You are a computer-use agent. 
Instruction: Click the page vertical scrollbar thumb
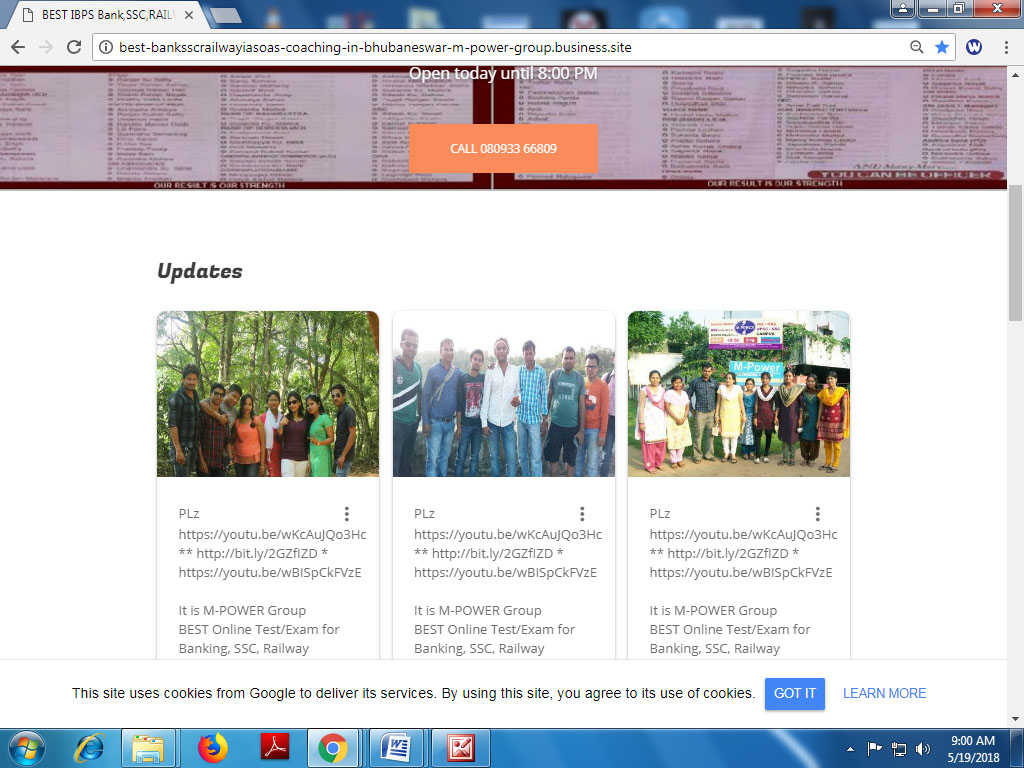click(1015, 252)
